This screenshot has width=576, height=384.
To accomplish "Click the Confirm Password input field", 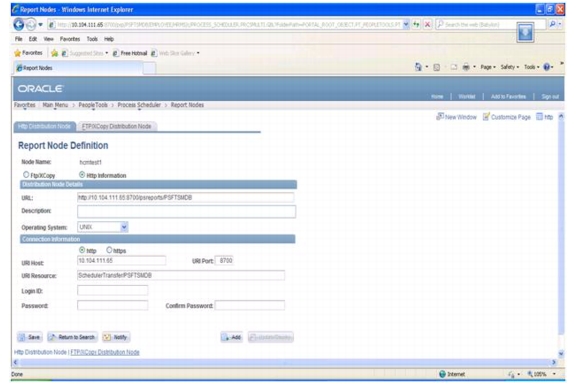I will [x=250, y=305].
